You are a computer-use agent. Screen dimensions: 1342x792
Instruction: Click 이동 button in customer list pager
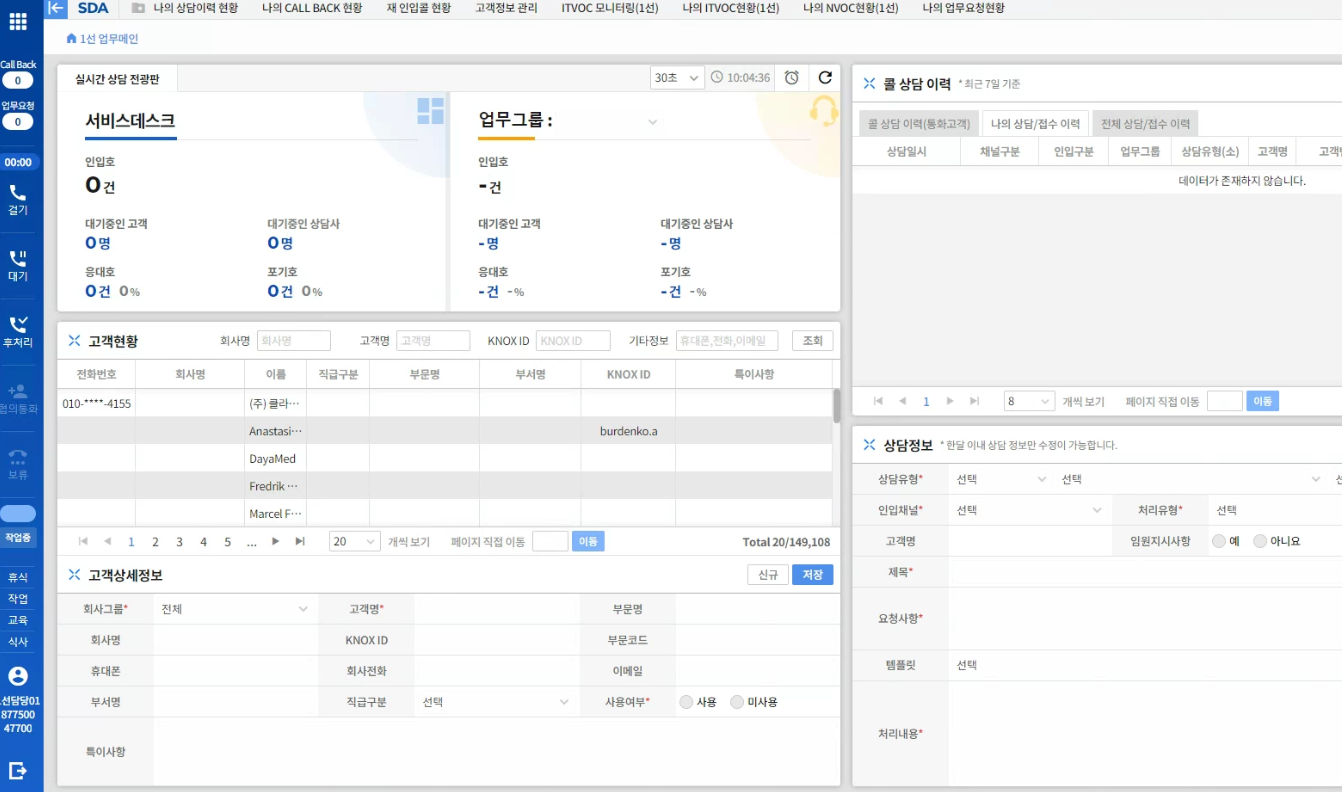tap(589, 541)
